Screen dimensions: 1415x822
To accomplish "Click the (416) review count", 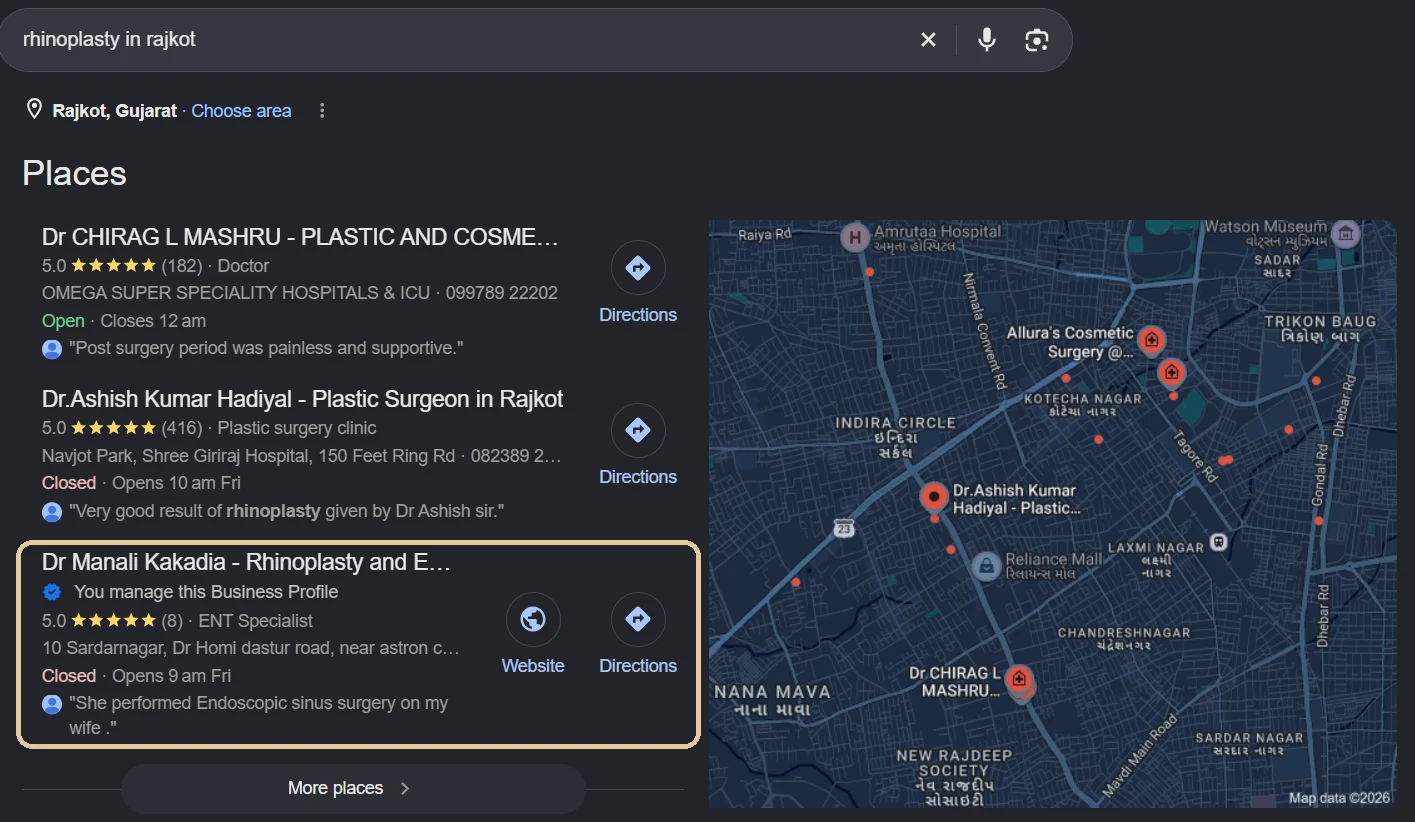I will (182, 428).
